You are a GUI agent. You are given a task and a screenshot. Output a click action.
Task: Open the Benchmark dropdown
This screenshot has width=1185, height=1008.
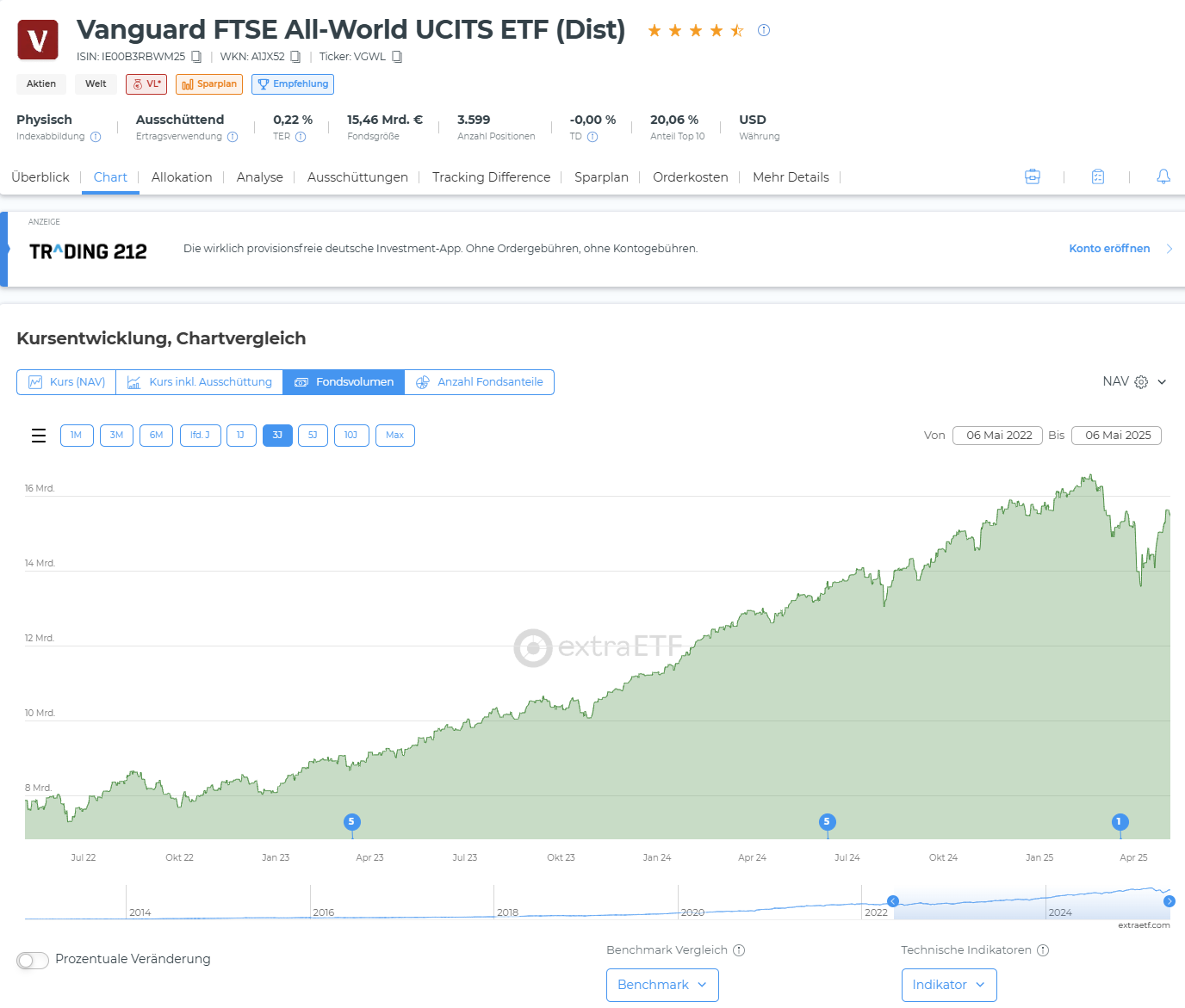click(662, 985)
